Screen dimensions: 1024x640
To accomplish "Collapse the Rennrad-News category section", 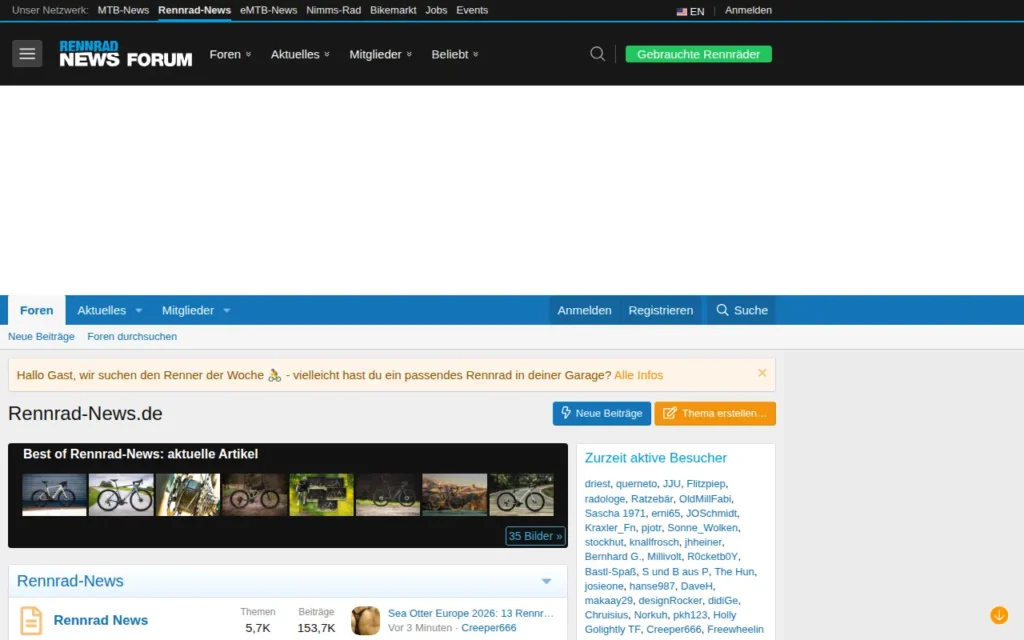I will click(547, 581).
